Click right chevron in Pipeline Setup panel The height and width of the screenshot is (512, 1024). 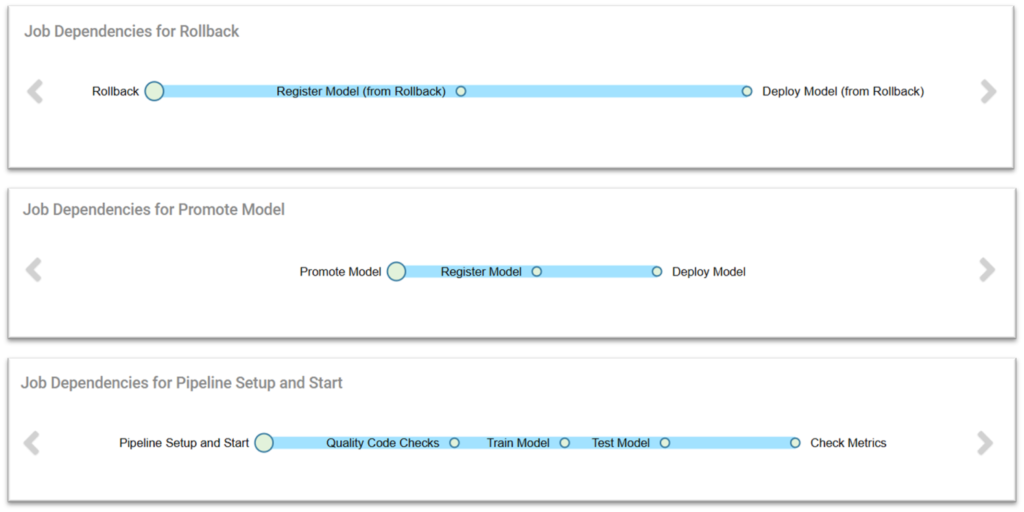[985, 443]
